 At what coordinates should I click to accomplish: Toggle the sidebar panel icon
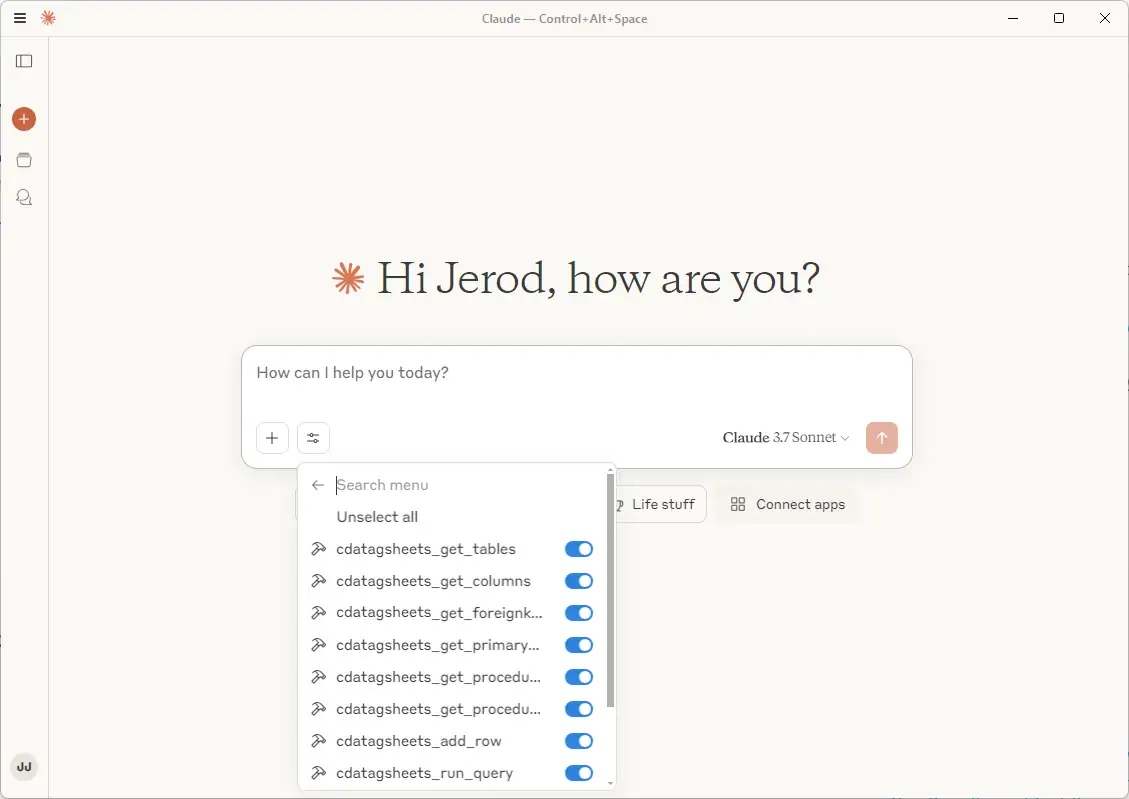coord(24,61)
